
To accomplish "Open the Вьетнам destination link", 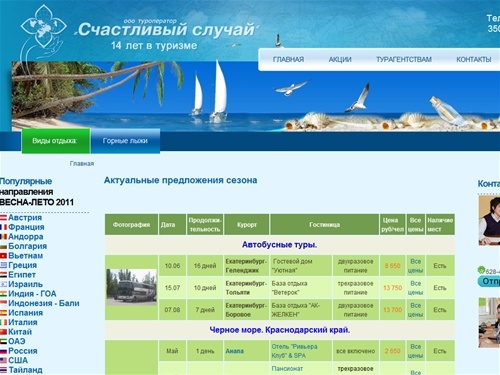I will [26, 256].
